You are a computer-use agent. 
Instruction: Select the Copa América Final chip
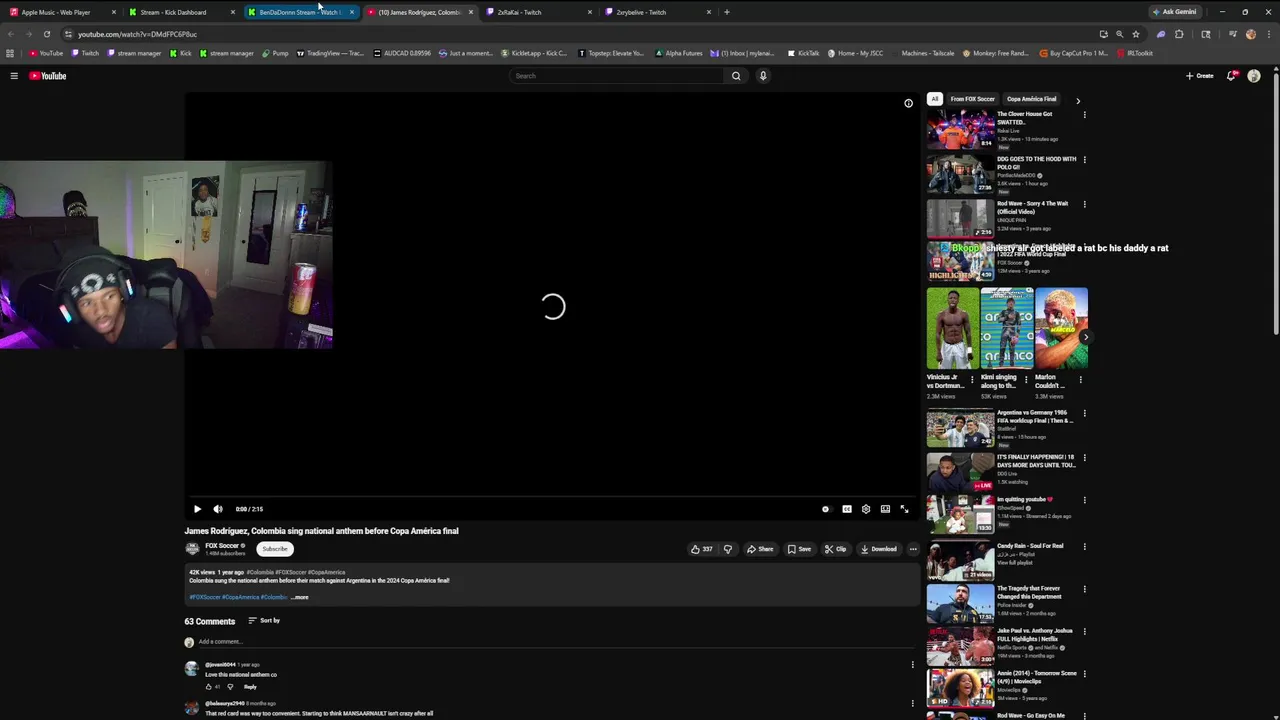[x=1031, y=99]
